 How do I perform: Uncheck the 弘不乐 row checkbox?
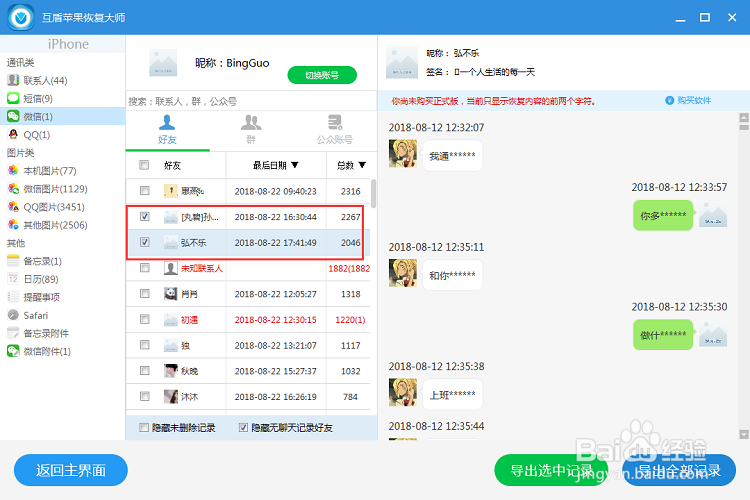click(144, 242)
